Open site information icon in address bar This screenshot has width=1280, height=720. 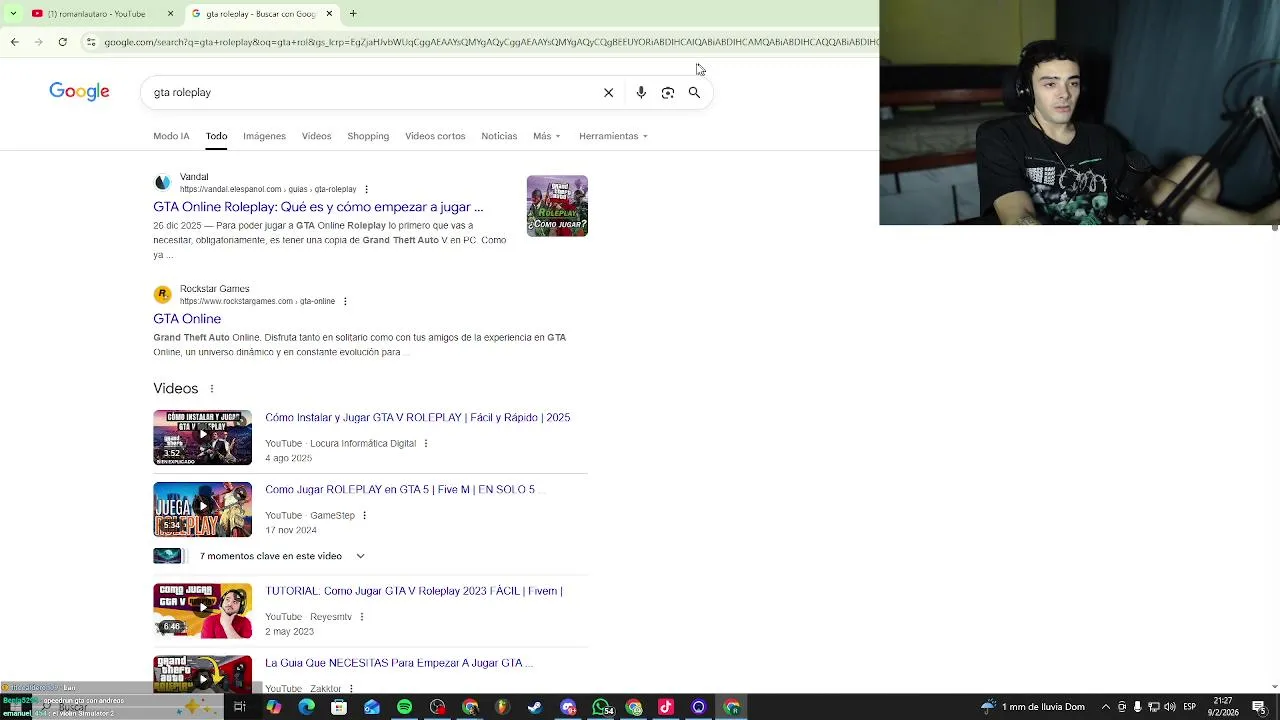click(x=91, y=42)
